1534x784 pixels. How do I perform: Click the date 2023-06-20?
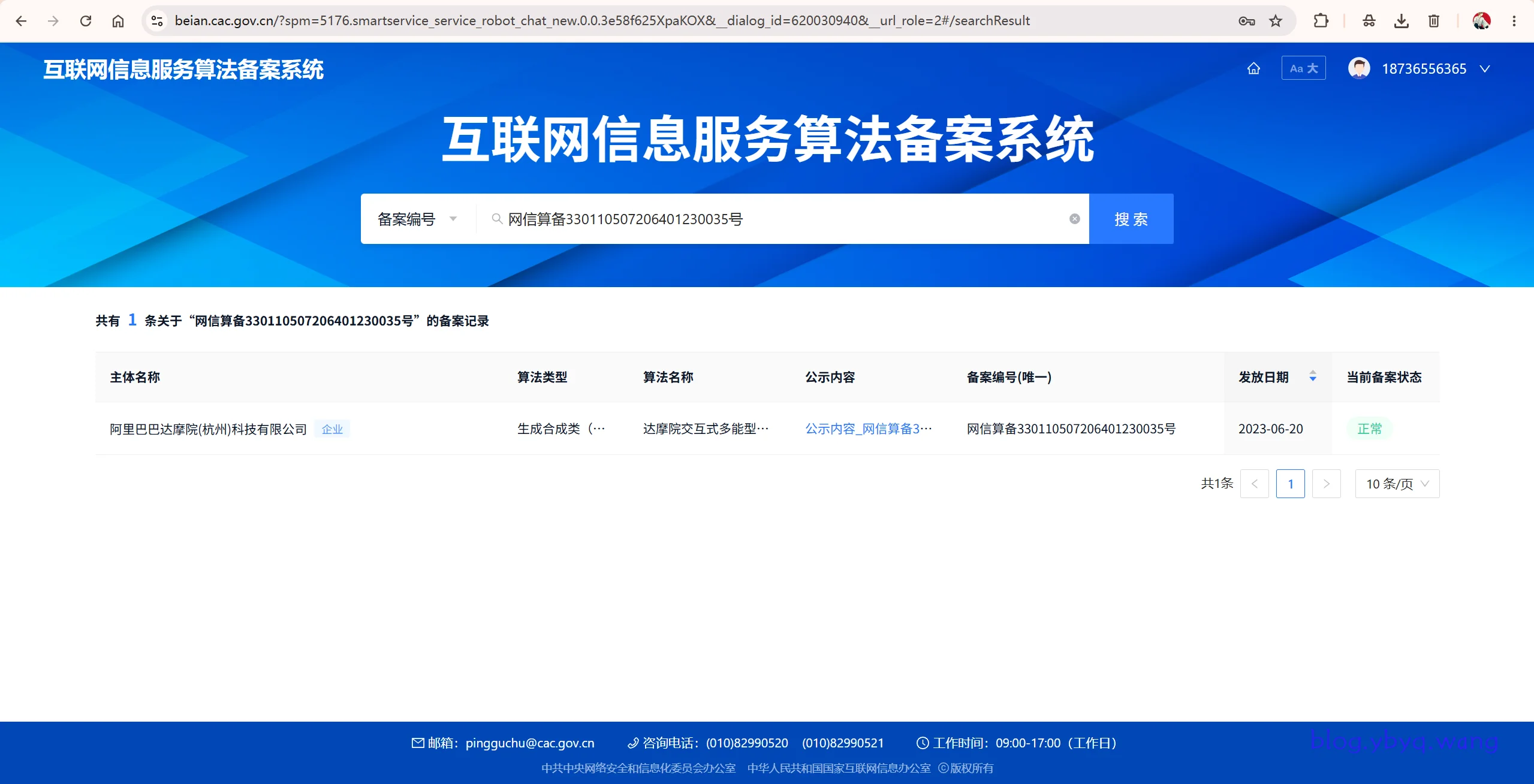[x=1271, y=429]
